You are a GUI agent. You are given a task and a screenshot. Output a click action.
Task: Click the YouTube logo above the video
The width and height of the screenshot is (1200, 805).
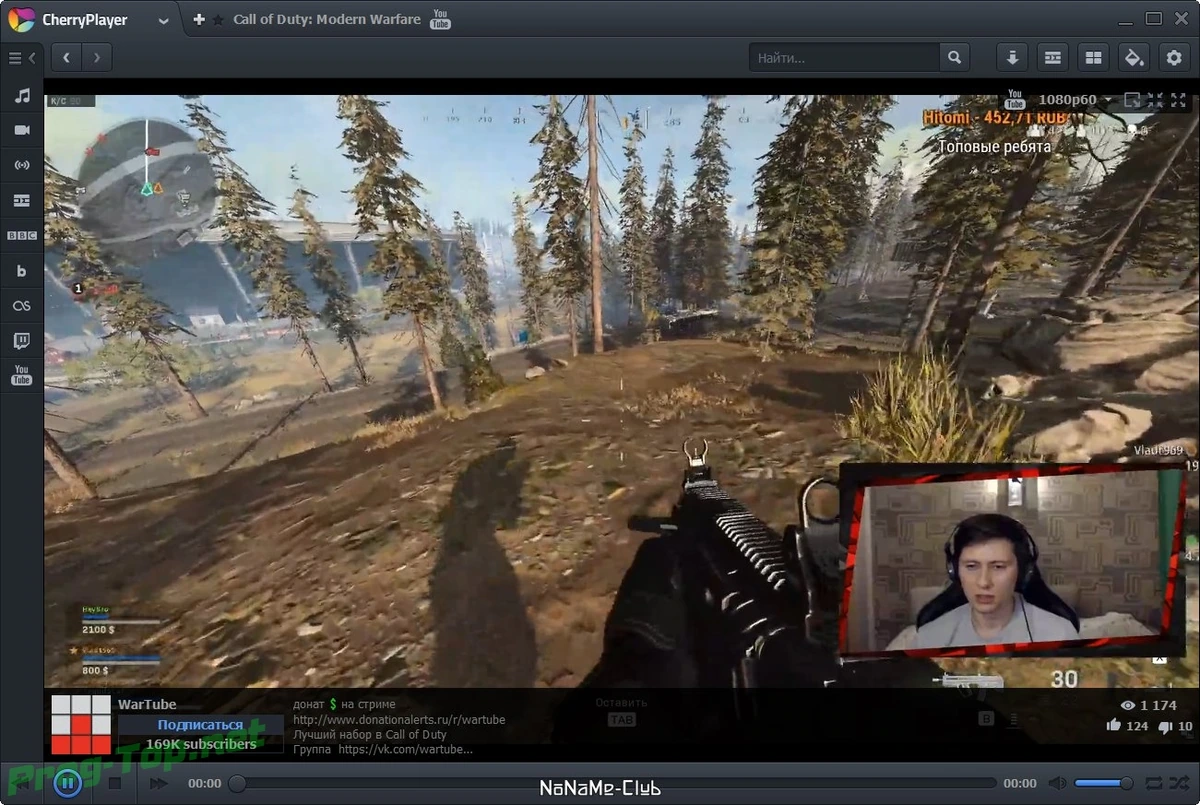pos(1015,99)
